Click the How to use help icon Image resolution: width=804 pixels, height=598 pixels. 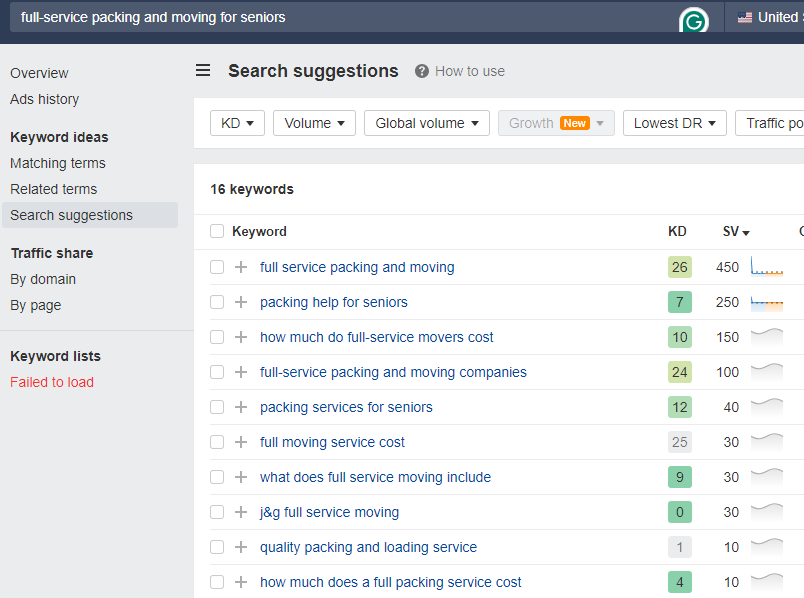coord(422,71)
